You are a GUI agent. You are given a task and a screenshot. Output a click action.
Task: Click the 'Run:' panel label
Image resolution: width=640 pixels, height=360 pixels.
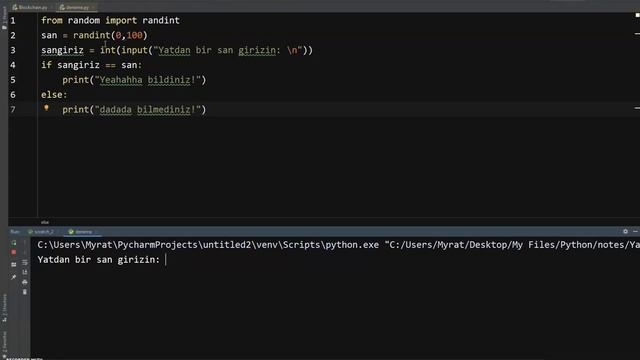pos(15,232)
